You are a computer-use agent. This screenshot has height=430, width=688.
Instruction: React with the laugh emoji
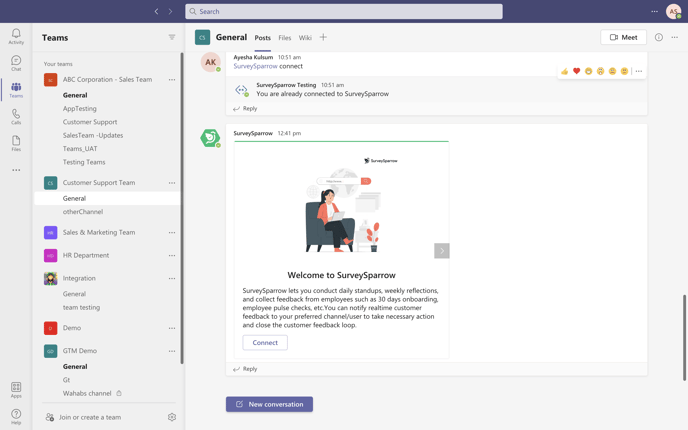588,71
